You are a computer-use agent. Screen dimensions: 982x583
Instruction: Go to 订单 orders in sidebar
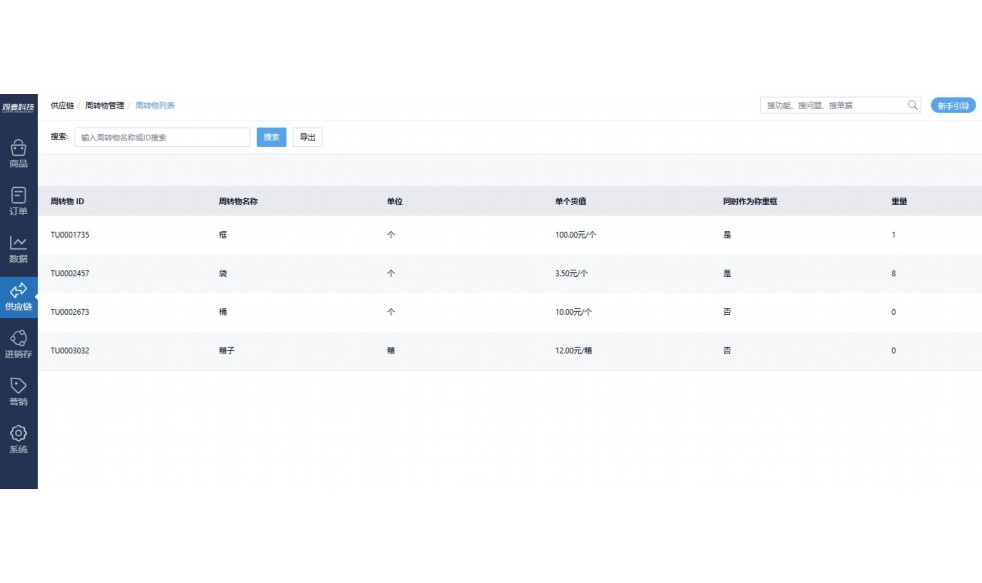point(18,200)
